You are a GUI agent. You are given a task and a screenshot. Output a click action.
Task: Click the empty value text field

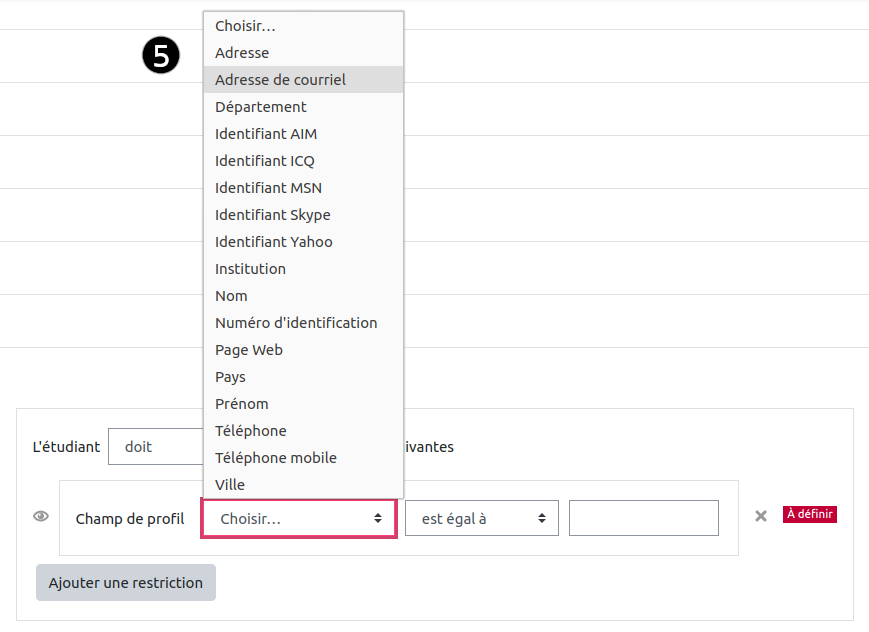[644, 518]
